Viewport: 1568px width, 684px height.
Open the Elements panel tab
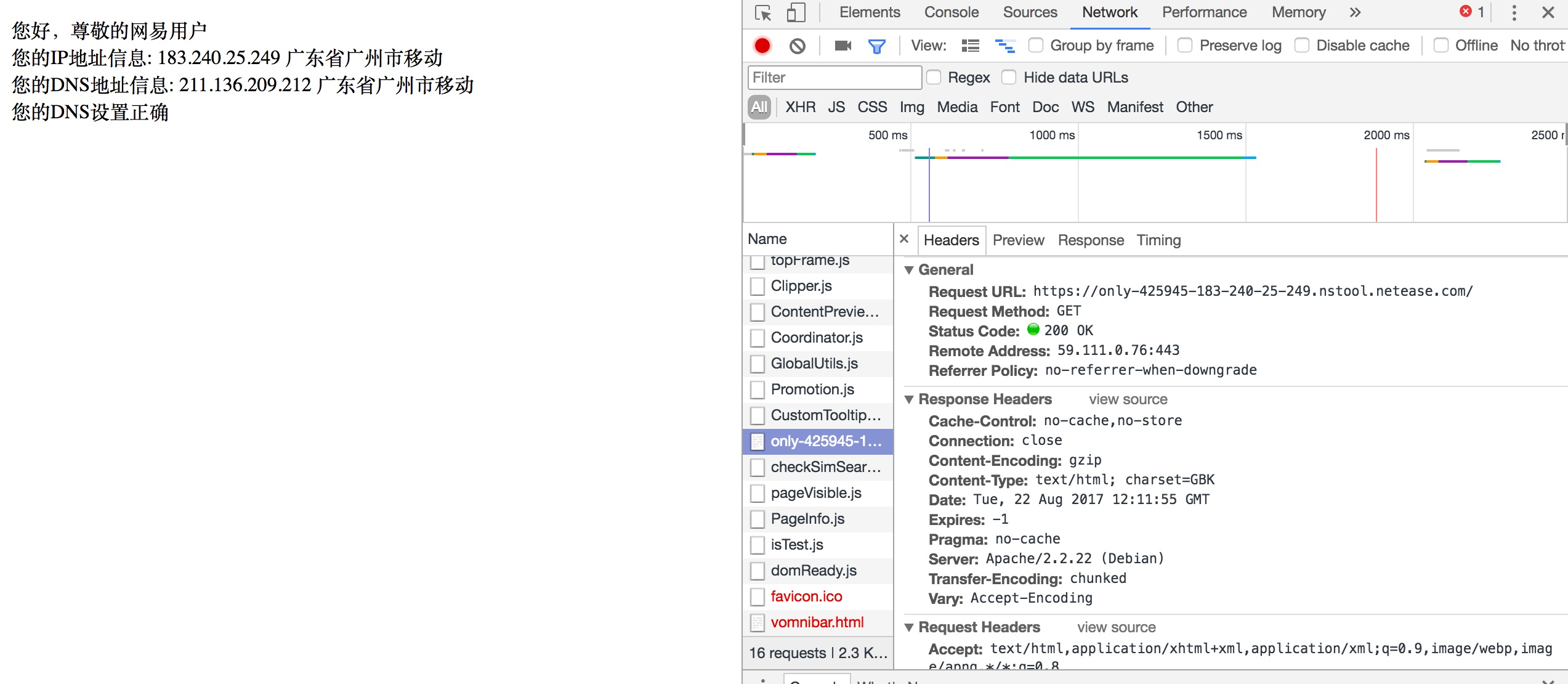click(x=870, y=12)
